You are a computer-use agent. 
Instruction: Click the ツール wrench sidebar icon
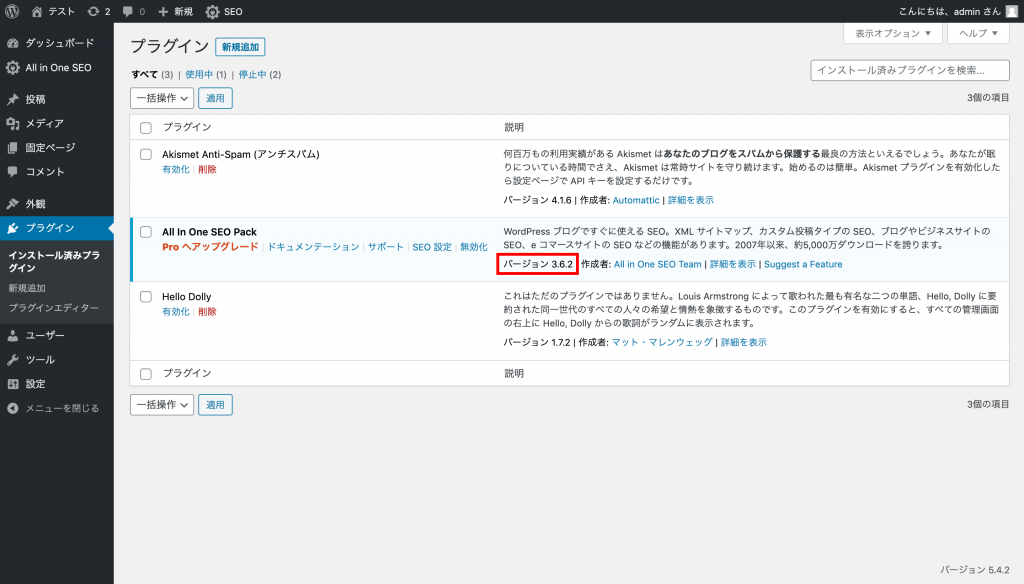(x=12, y=360)
